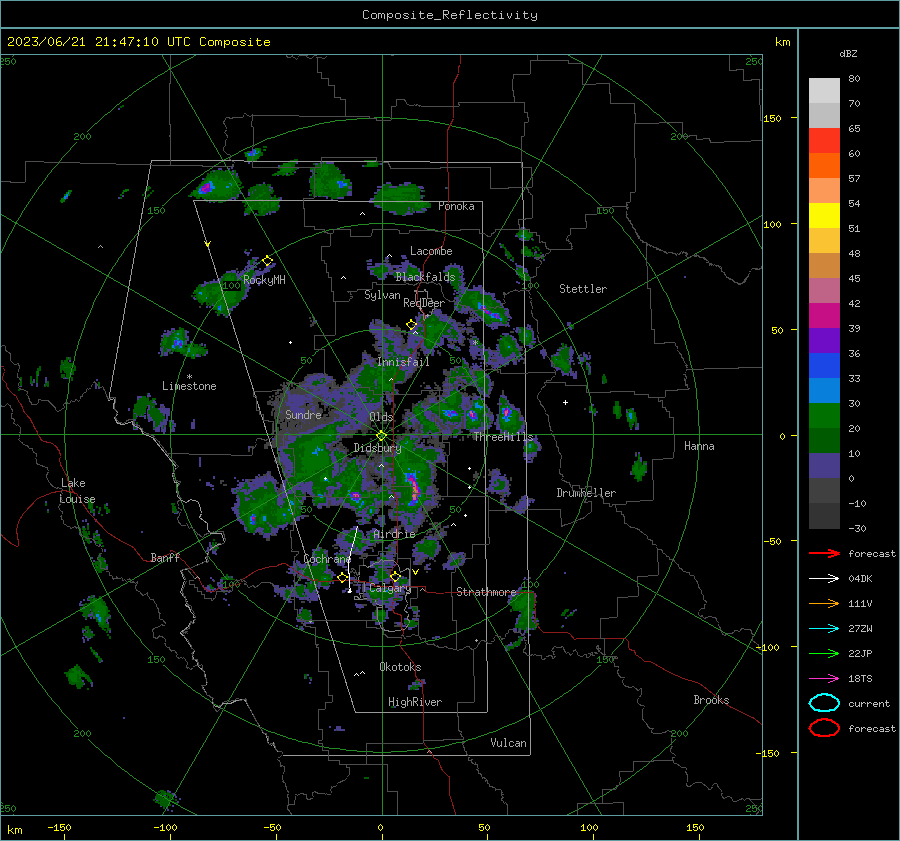Click the Sundre town label
Screen dimensions: 900x841
point(303,414)
